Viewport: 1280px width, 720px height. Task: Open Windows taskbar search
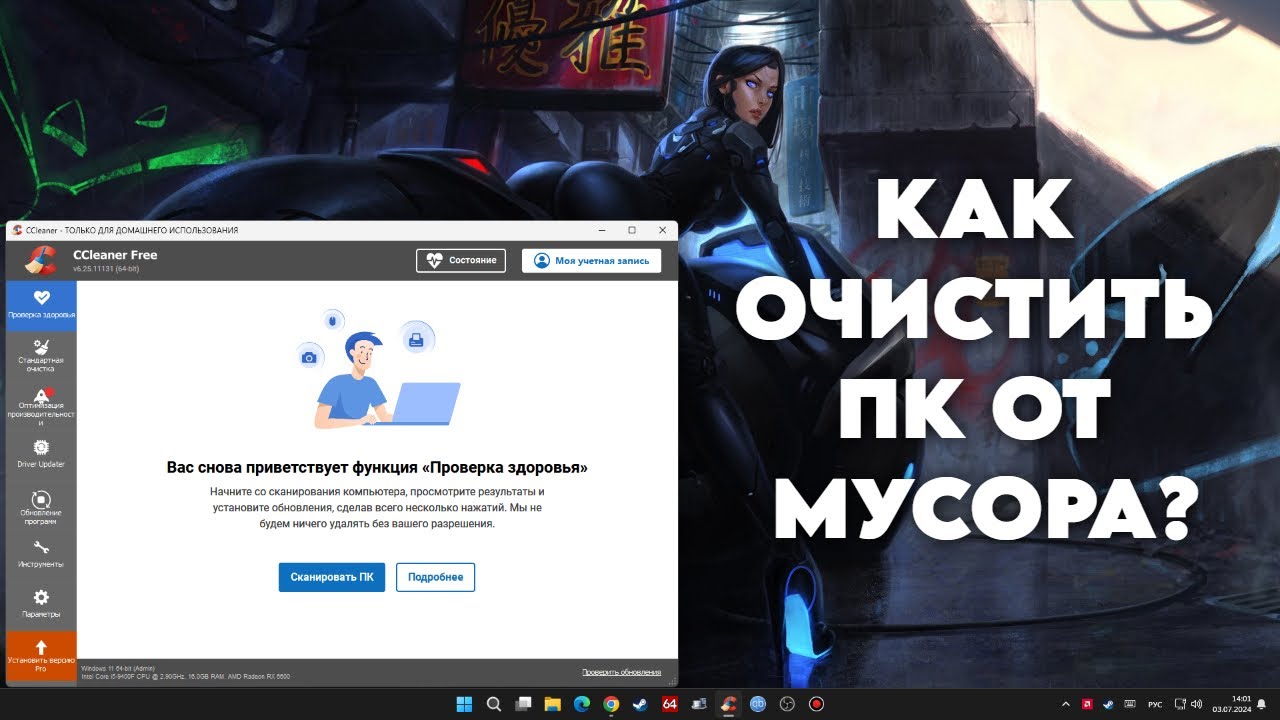click(494, 704)
